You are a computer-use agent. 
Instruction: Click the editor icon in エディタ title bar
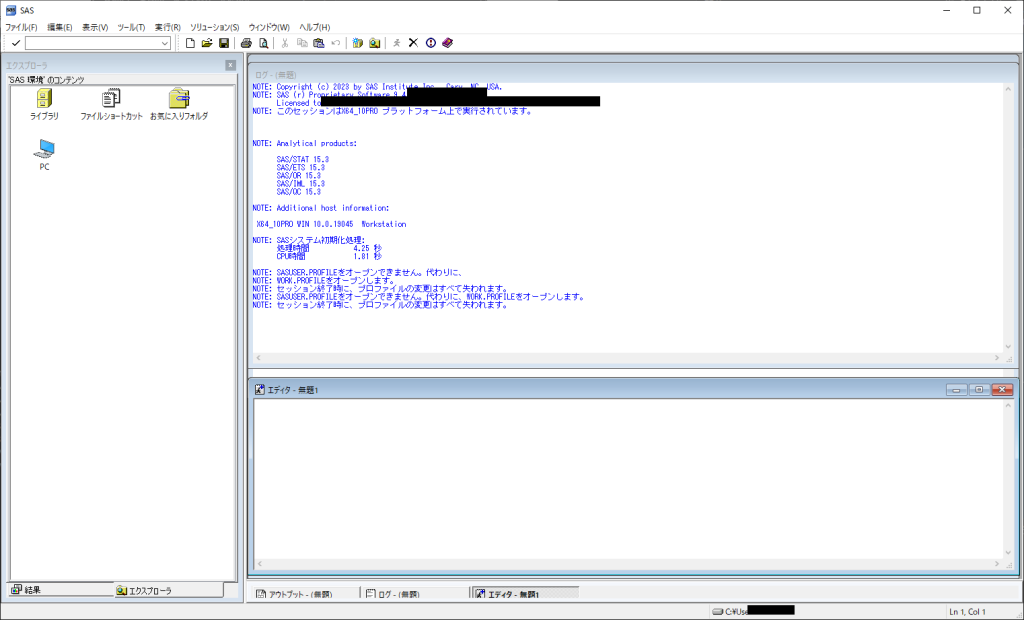point(259,390)
